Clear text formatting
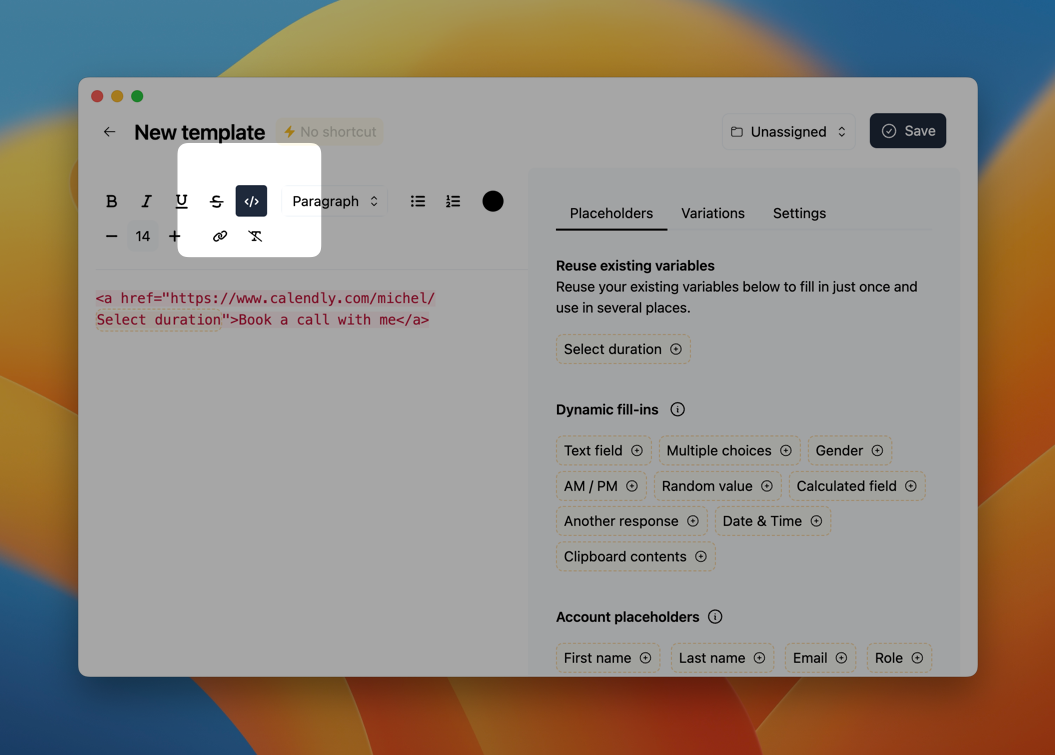This screenshot has height=755, width=1055. pyautogui.click(x=255, y=236)
